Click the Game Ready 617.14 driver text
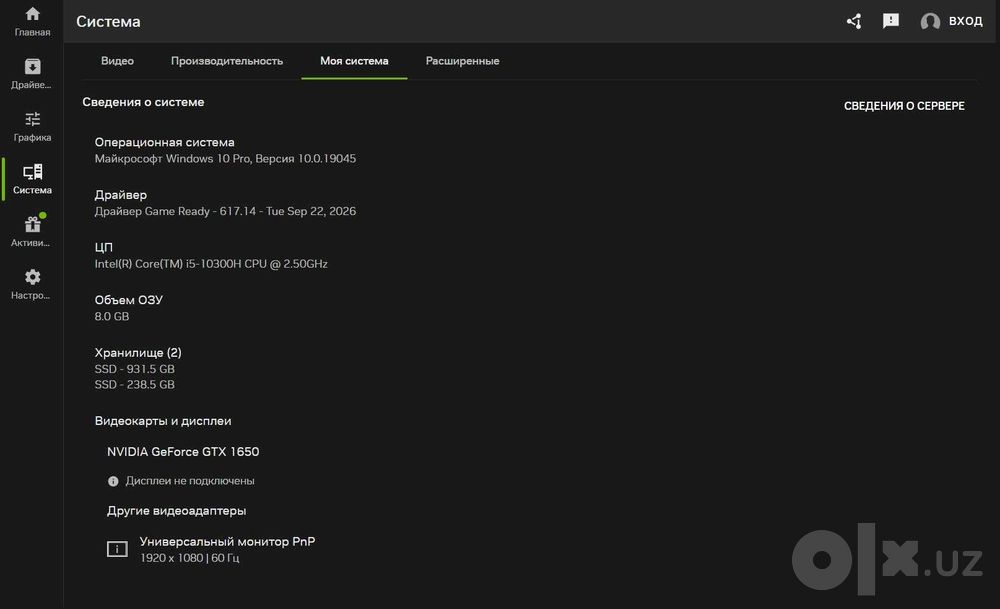The image size is (1000, 609). [x=225, y=211]
